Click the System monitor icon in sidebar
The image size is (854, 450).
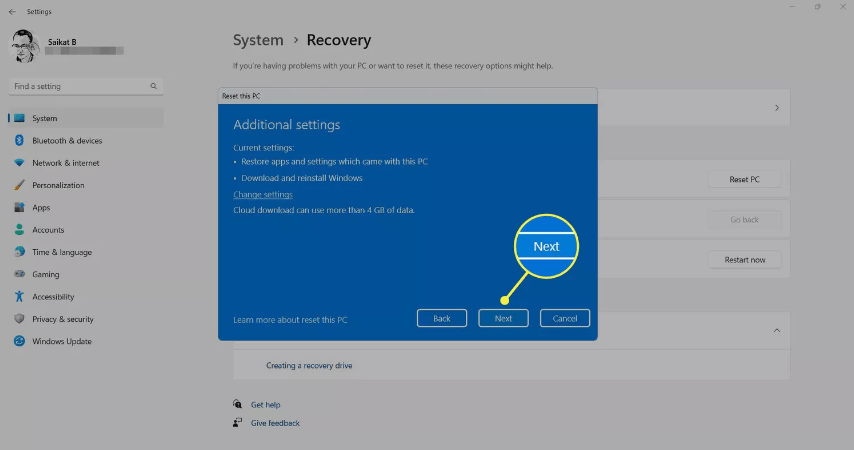pos(20,118)
